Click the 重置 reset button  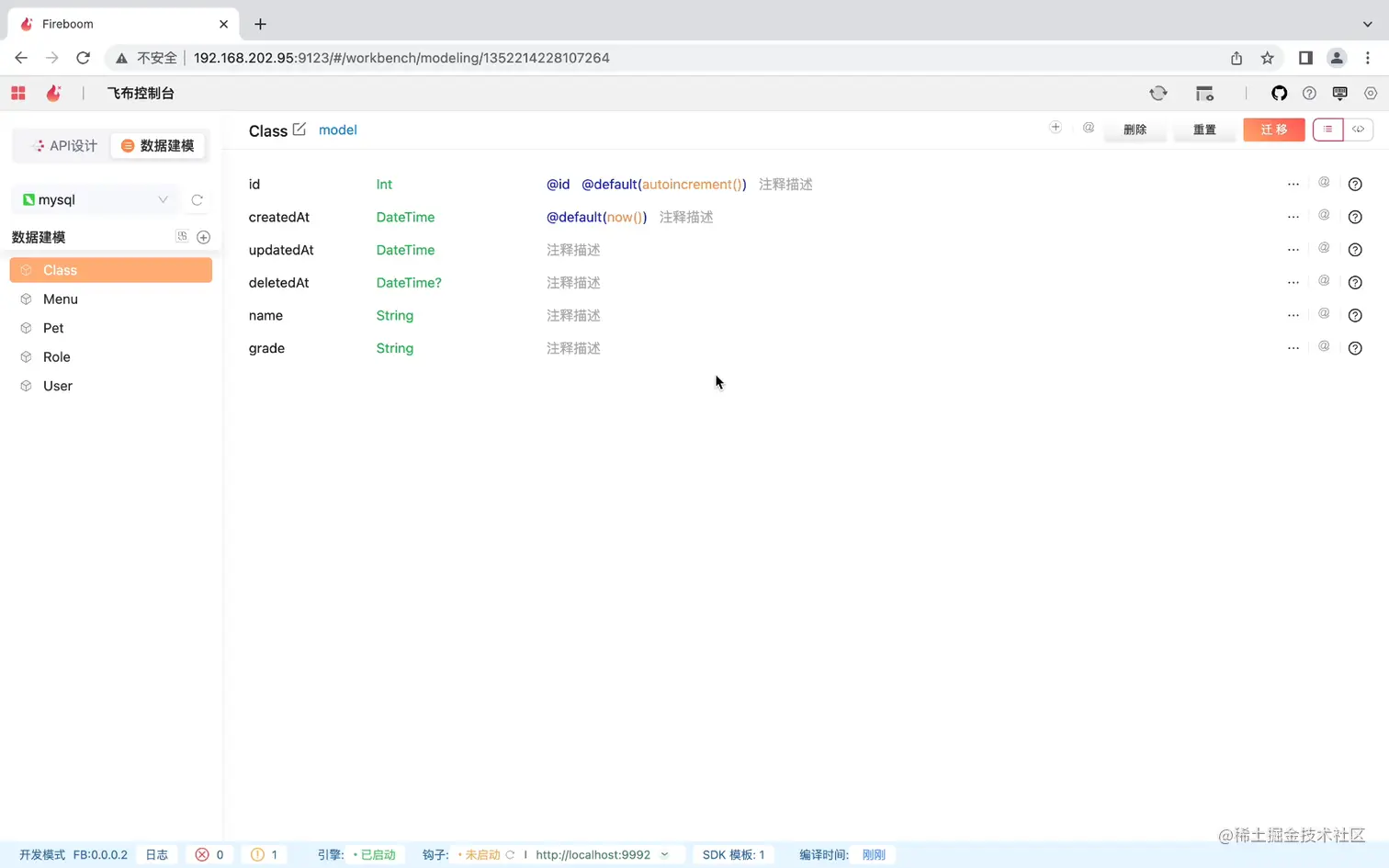point(1204,130)
